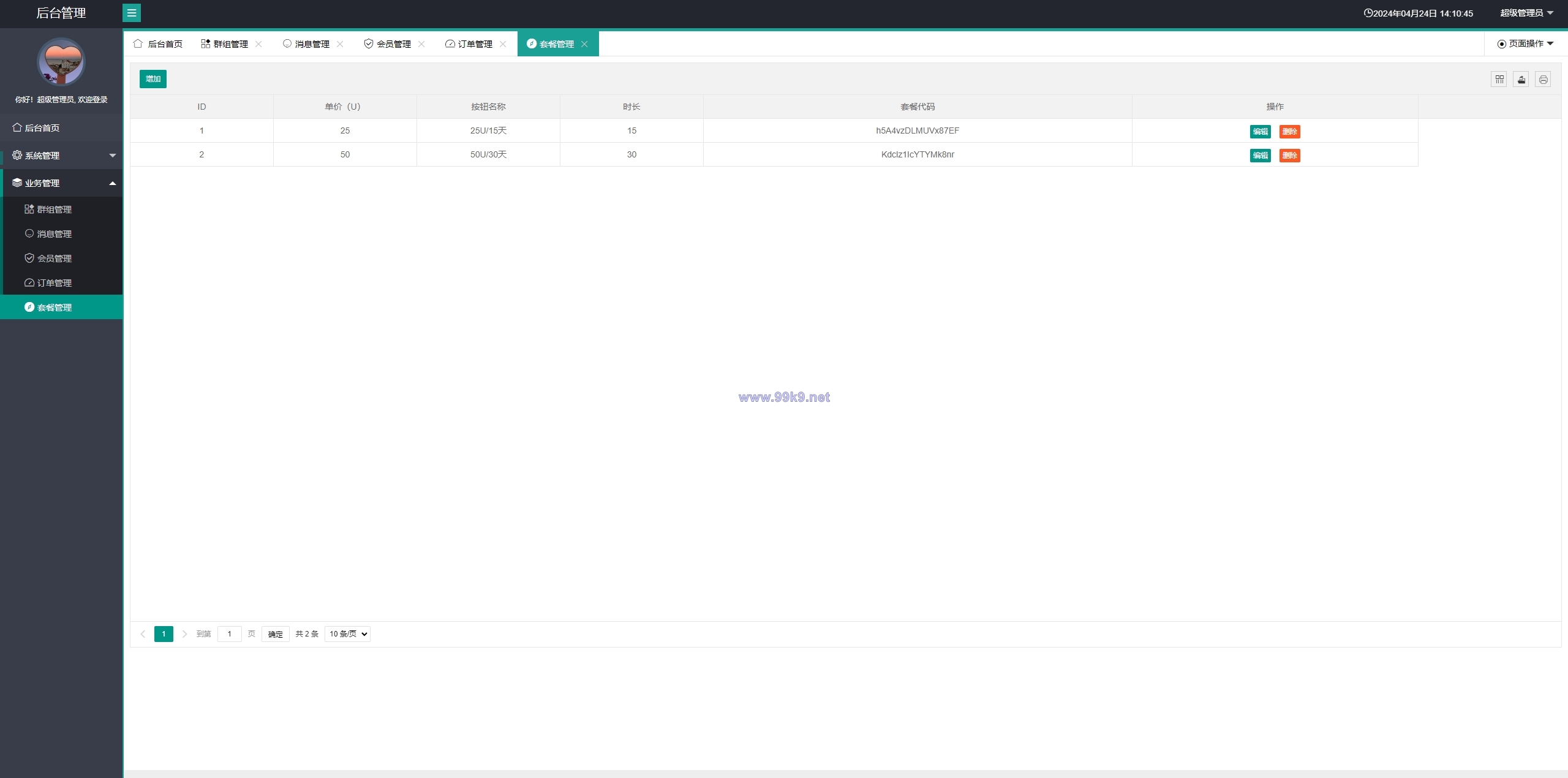Open the 页面操作 dropdown

coord(1525,43)
